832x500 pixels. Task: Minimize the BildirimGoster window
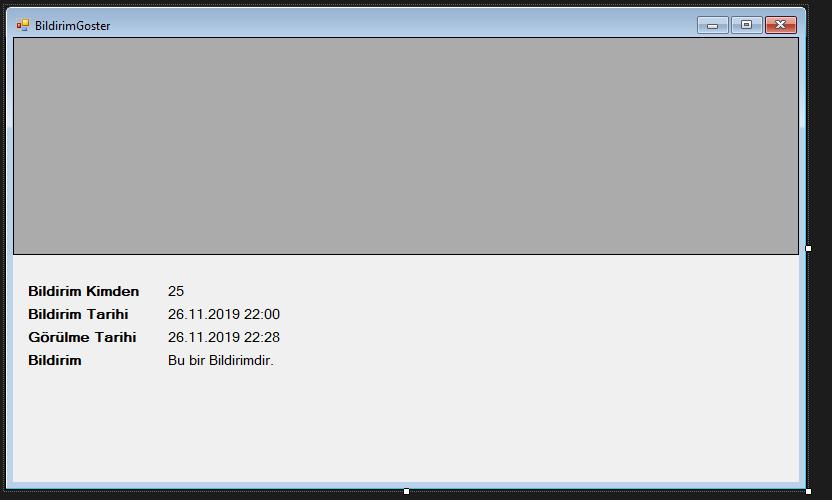(x=713, y=25)
